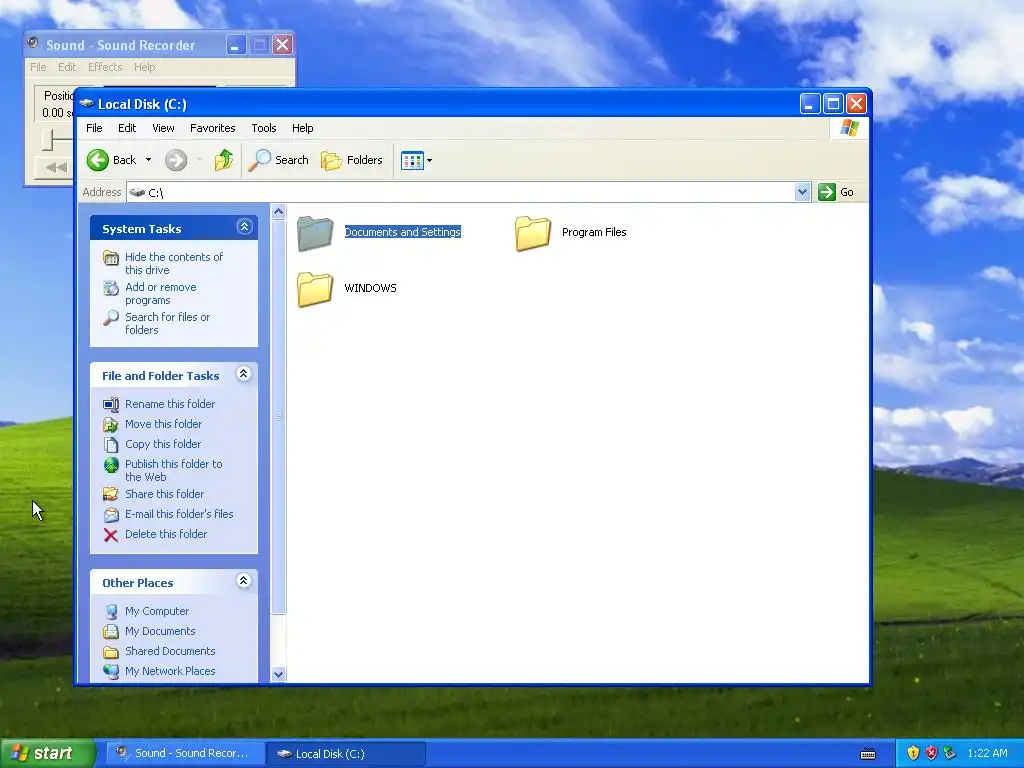The width and height of the screenshot is (1024, 768).
Task: Click Copy this folder link
Action: click(163, 444)
